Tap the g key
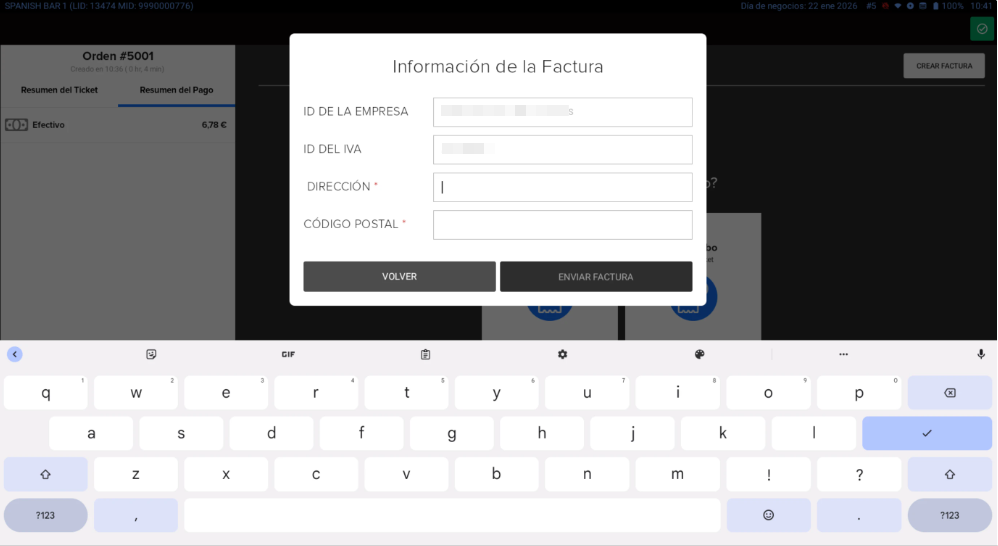This screenshot has width=998, height=546. click(452, 433)
